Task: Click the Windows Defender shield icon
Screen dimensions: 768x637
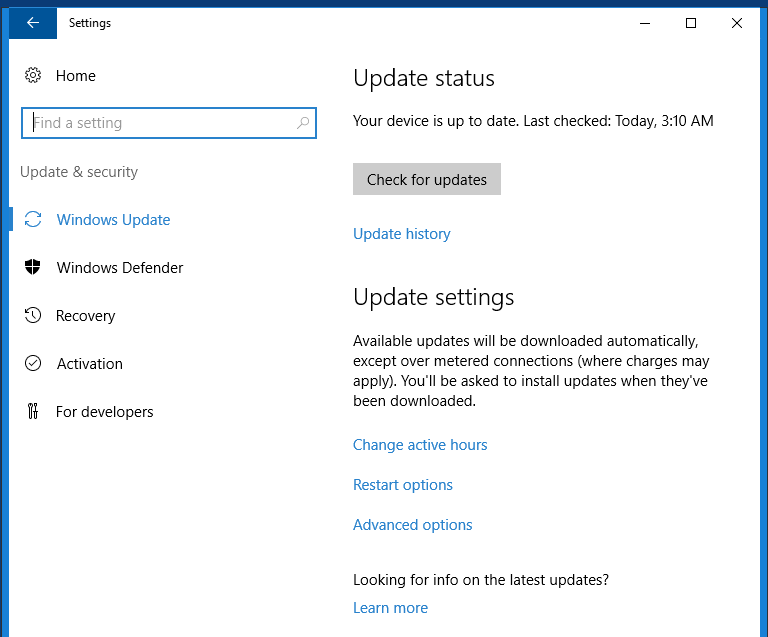Action: (x=33, y=267)
